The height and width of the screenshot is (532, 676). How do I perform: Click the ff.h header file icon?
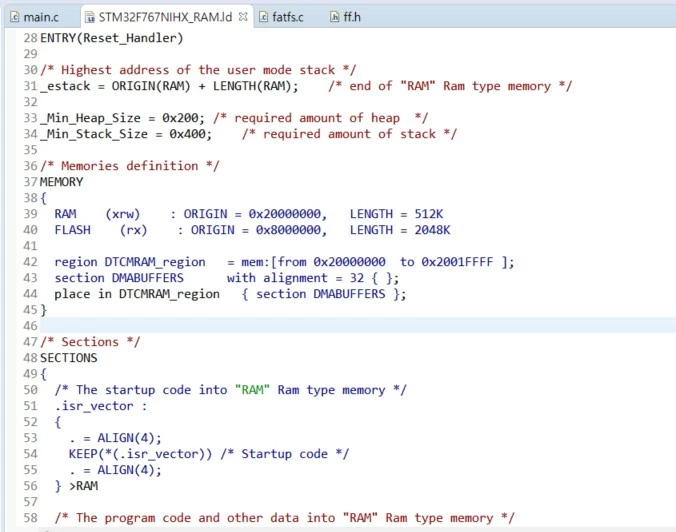(335, 17)
